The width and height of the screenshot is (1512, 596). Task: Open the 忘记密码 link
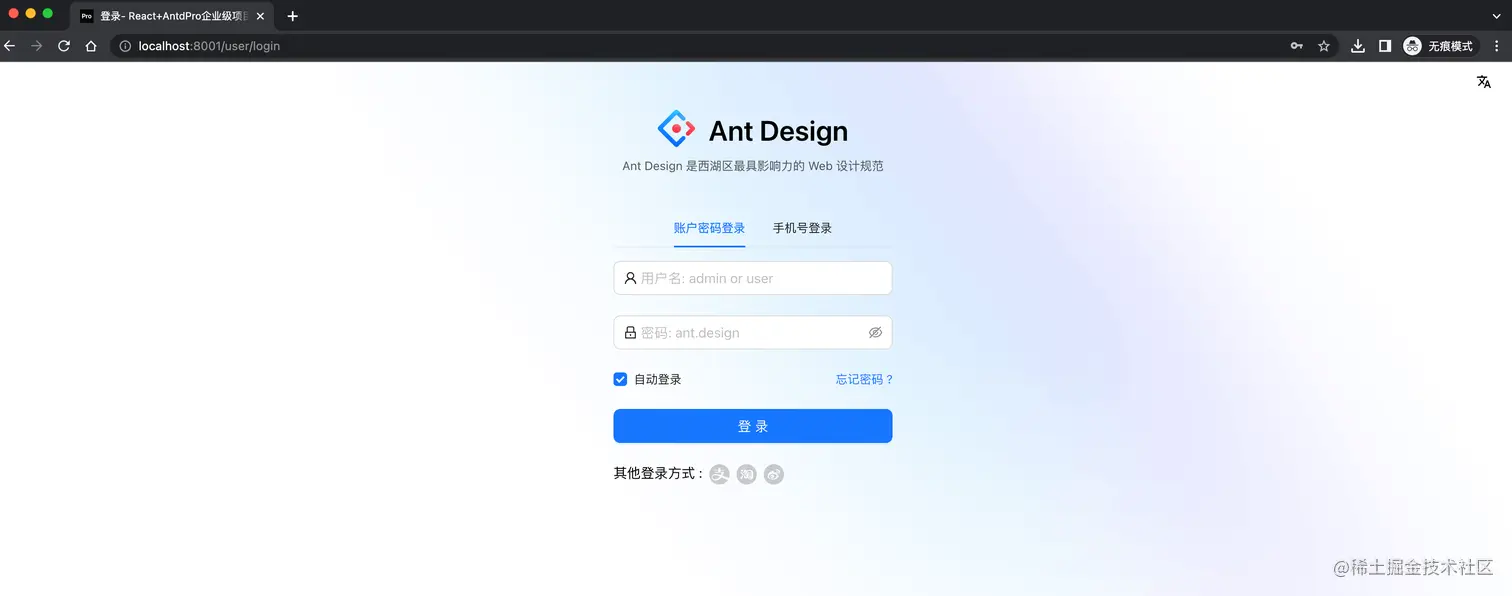865,380
